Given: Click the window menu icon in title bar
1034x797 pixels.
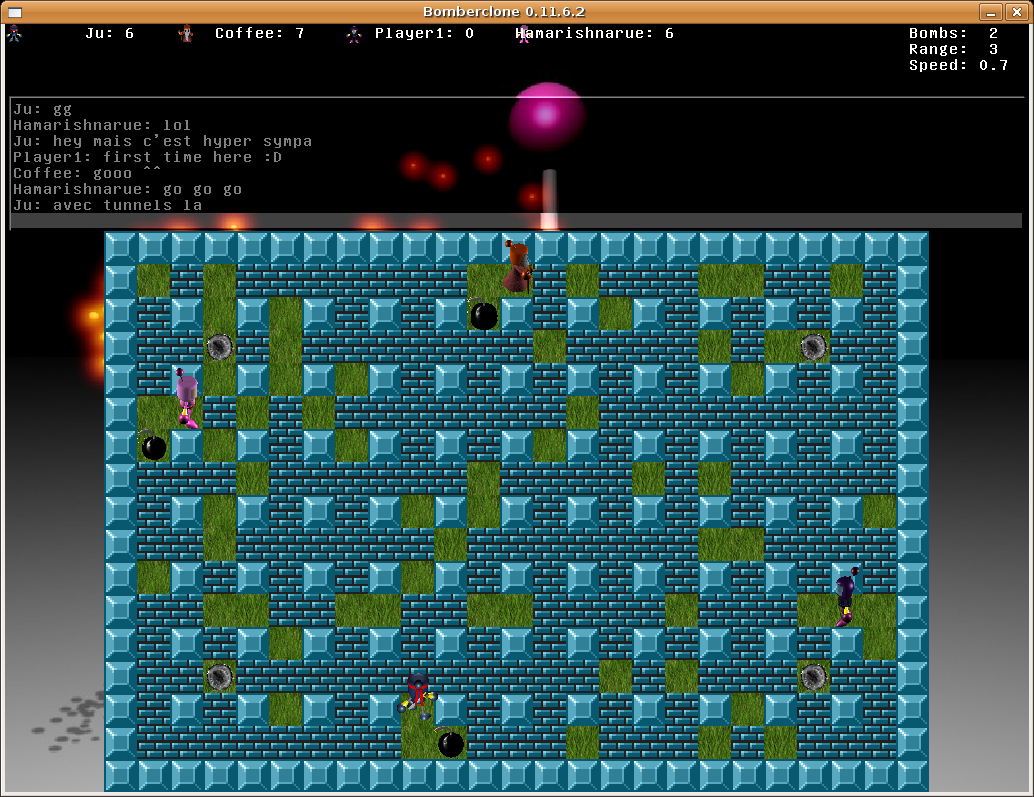Looking at the screenshot, I should tap(15, 12).
